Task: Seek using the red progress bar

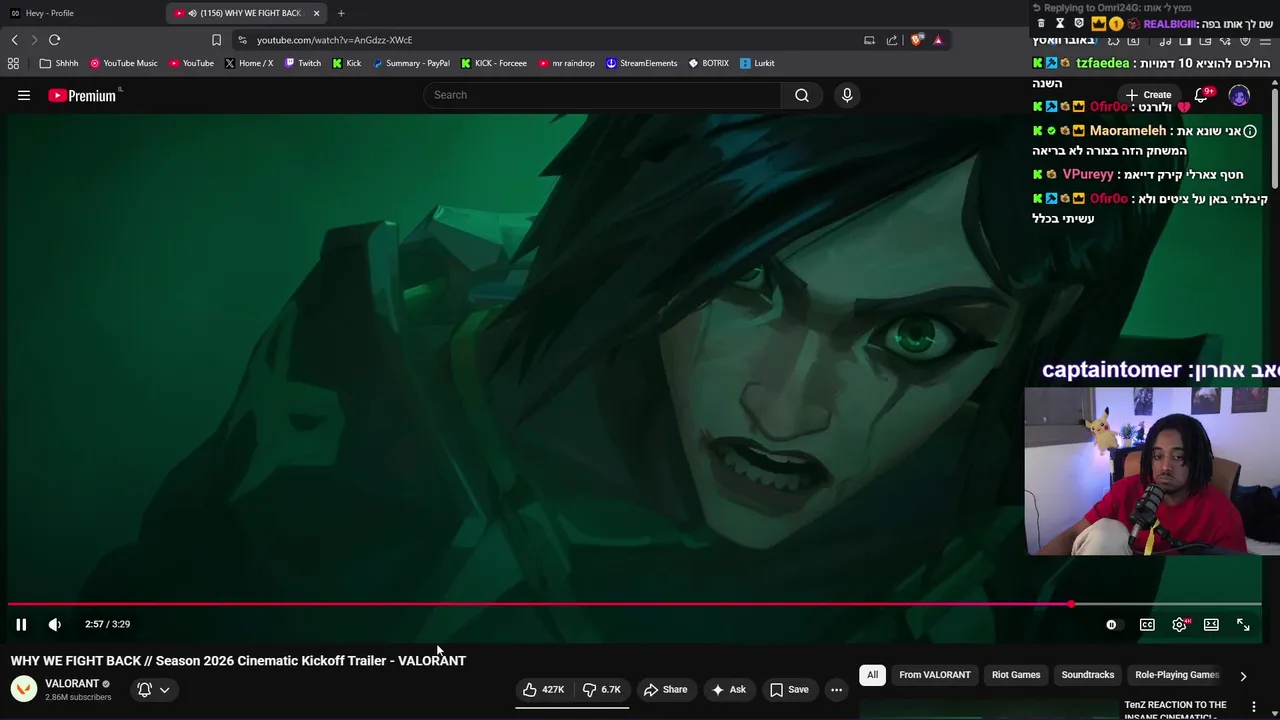Action: point(635,604)
